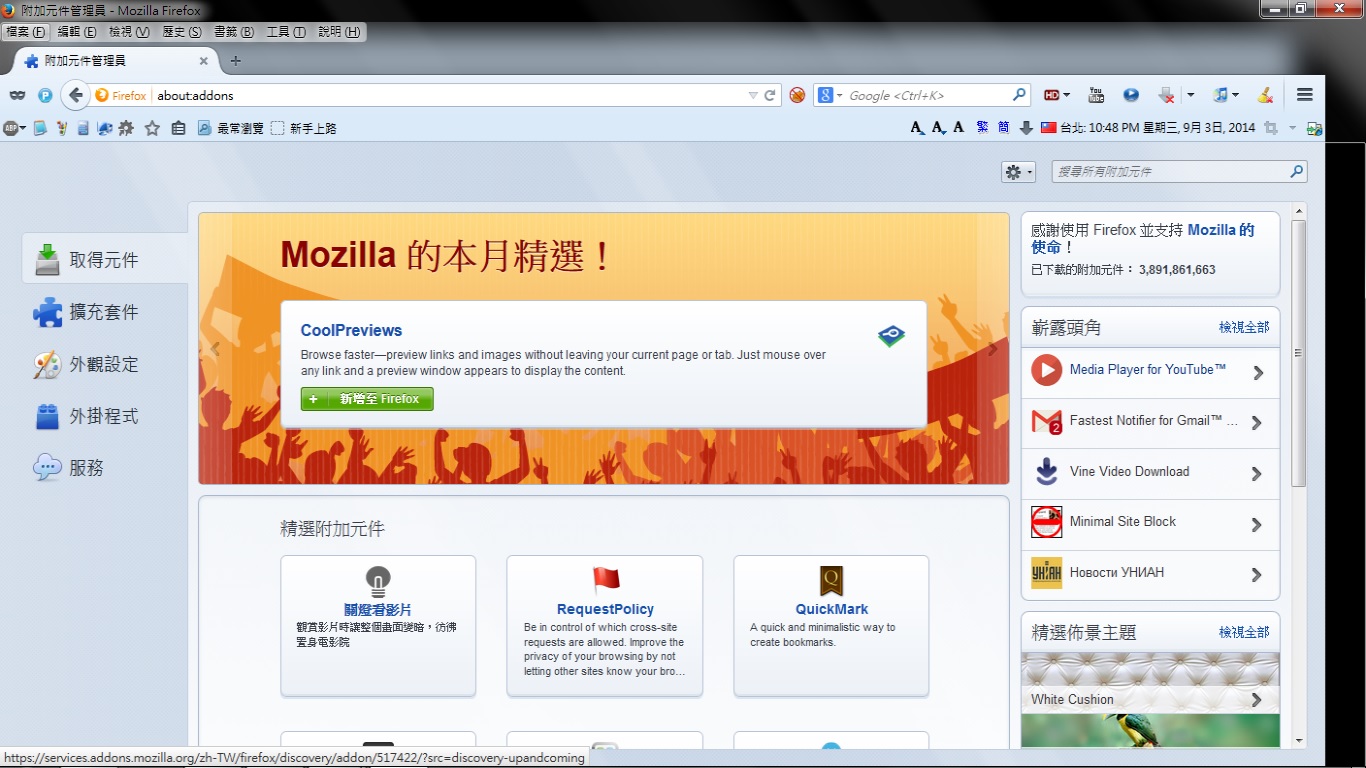The width and height of the screenshot is (1366, 768).
Task: Click the search magnifier in the Google box
Action: (x=1019, y=95)
